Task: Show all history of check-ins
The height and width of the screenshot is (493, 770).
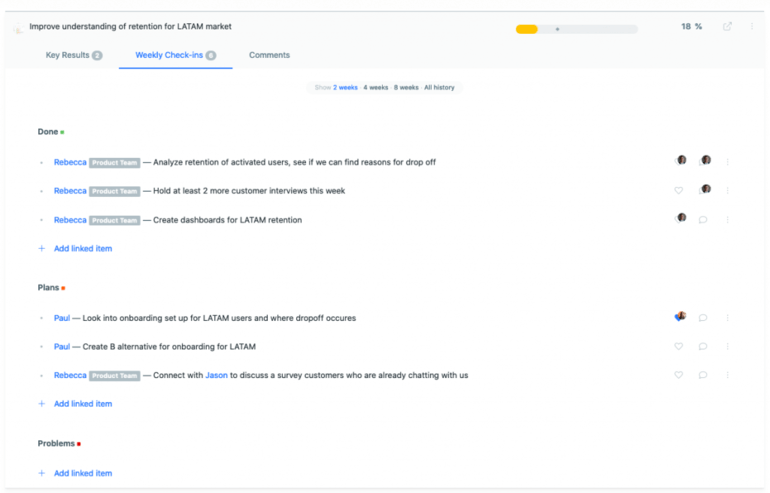Action: coord(439,87)
